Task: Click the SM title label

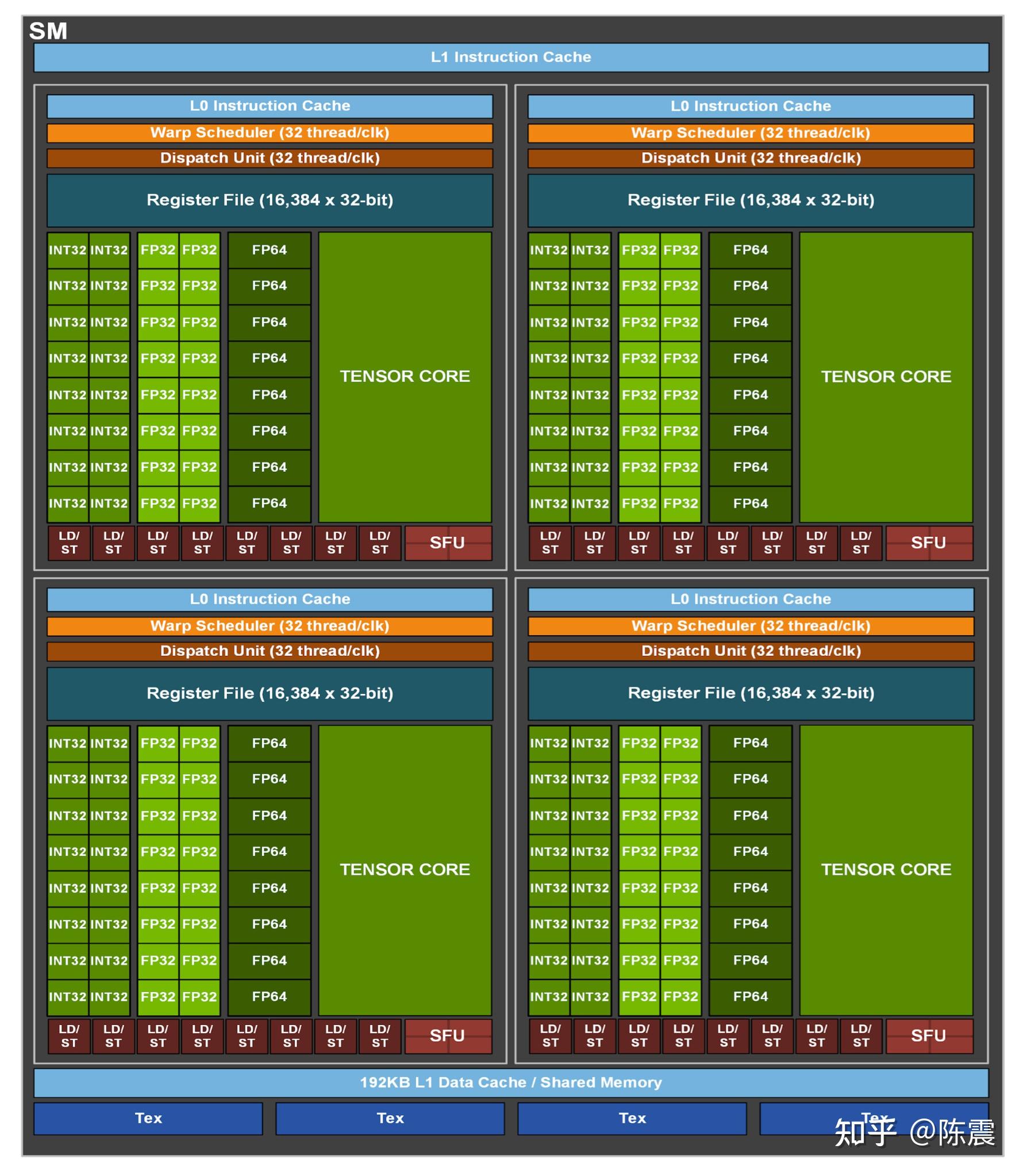Action: [x=48, y=31]
